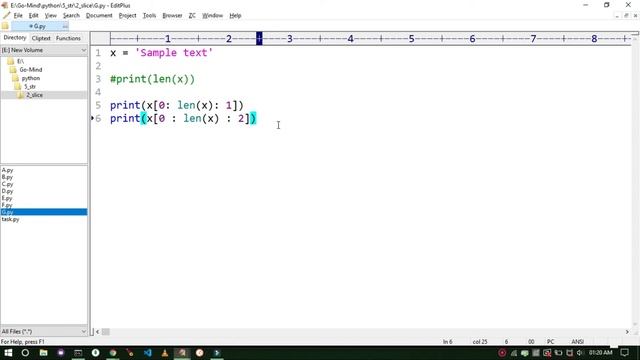Click the 'ANSI' encoding status entry
The image size is (640, 360).
(x=578, y=342)
